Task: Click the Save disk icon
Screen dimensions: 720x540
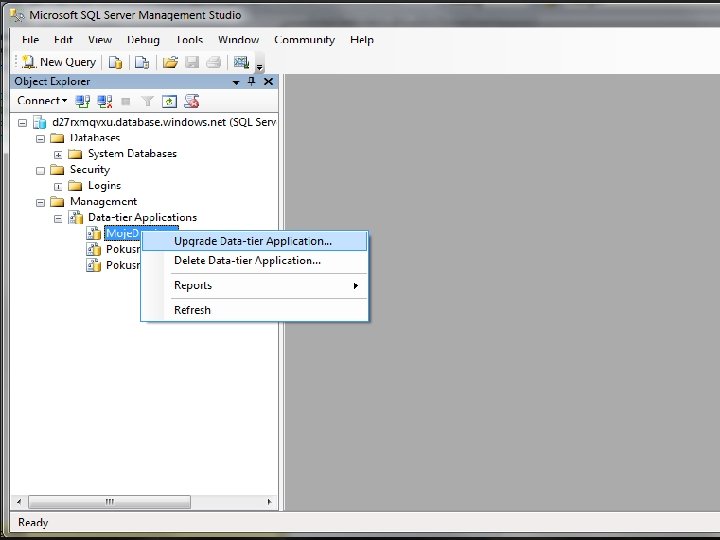Action: 192,62
